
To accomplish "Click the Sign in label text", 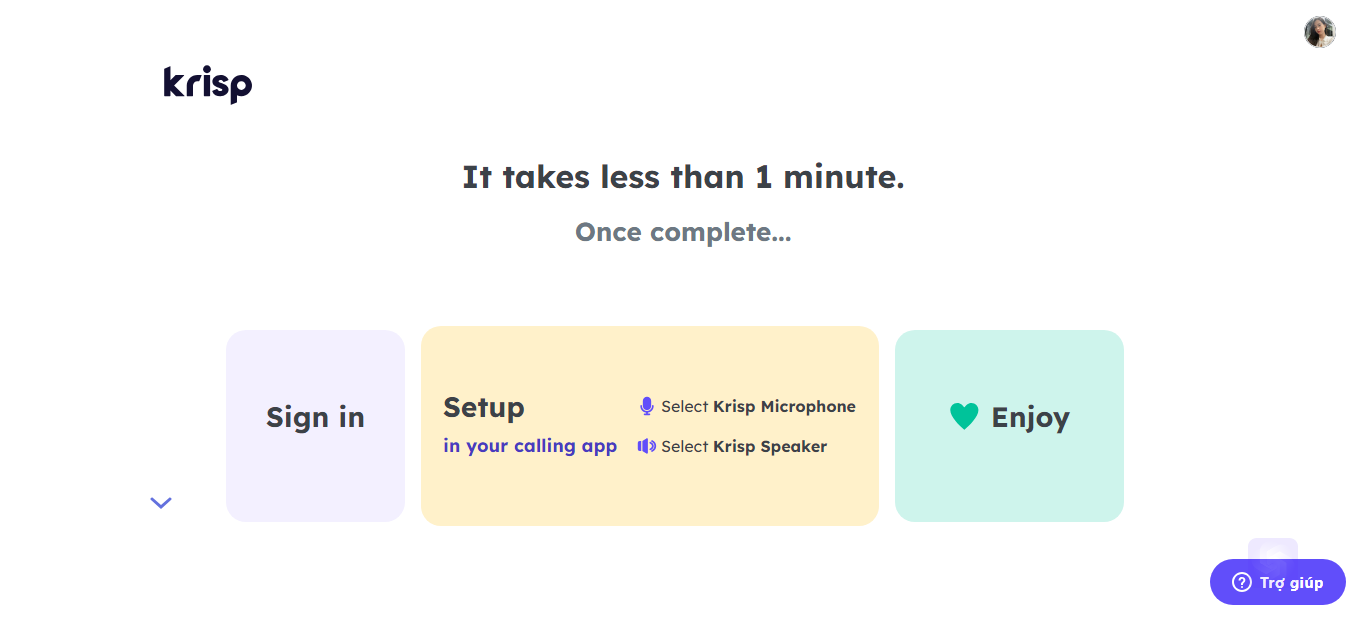I will pyautogui.click(x=315, y=417).
